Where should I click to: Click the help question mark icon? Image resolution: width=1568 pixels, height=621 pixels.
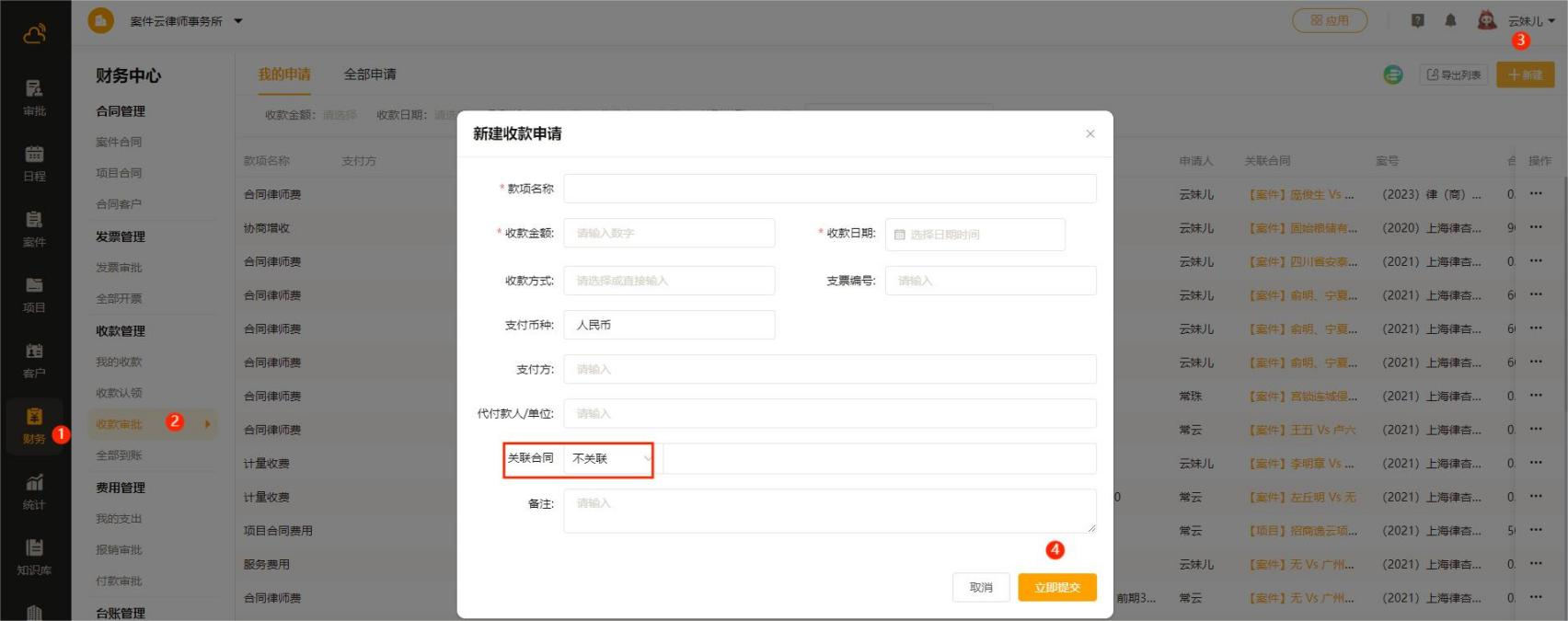[x=1417, y=20]
